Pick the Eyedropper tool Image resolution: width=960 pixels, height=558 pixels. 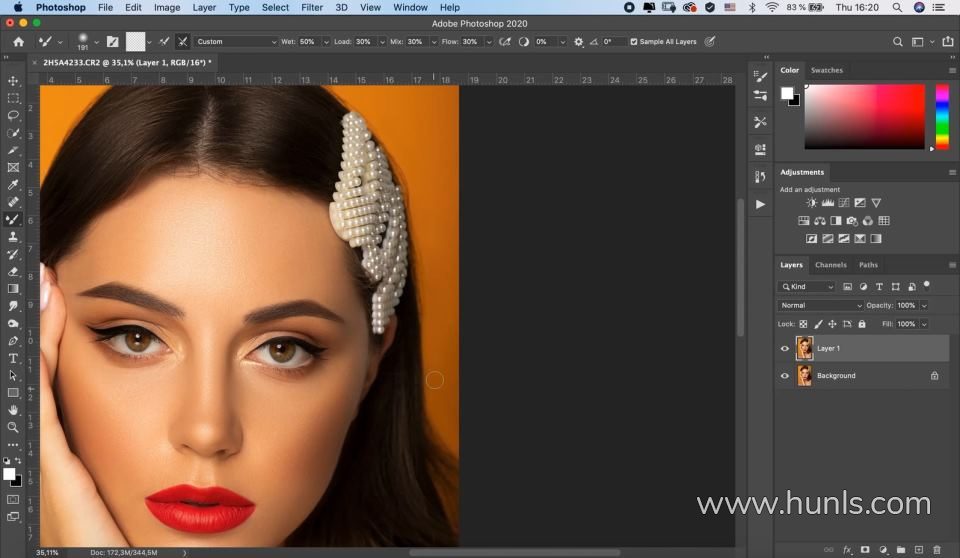[x=13, y=185]
